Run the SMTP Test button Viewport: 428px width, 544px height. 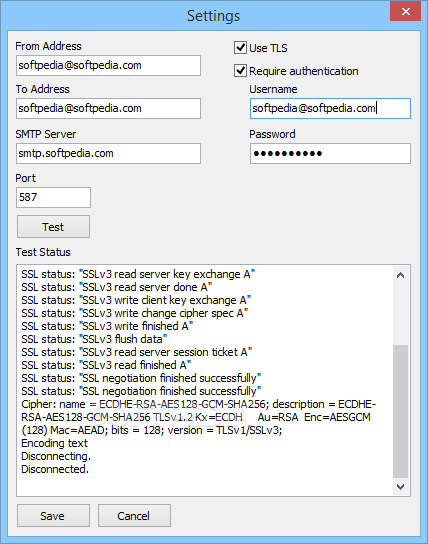click(53, 227)
